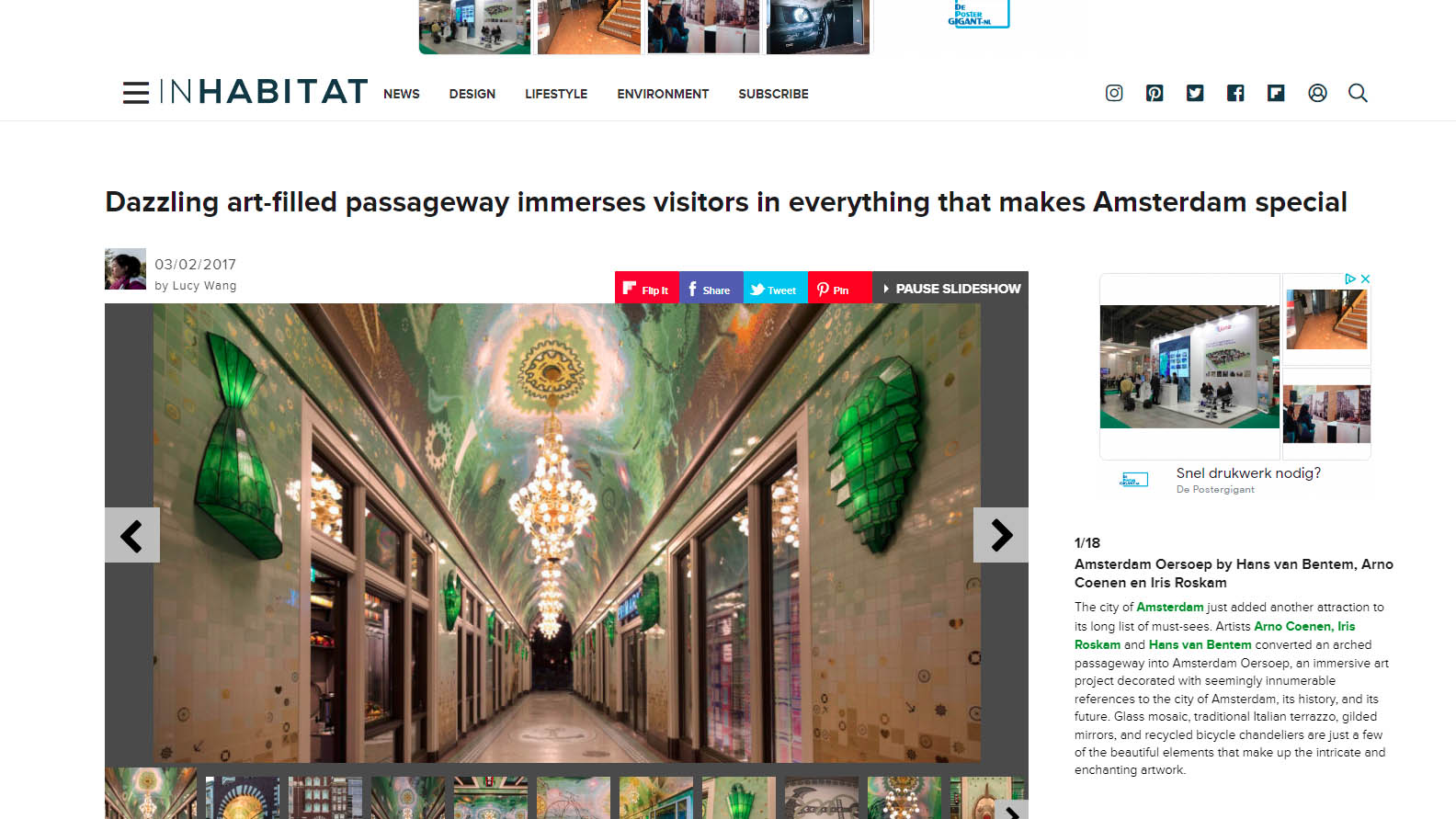The height and width of the screenshot is (819, 1456).
Task: Open the NEWS menu item
Action: pos(402,94)
